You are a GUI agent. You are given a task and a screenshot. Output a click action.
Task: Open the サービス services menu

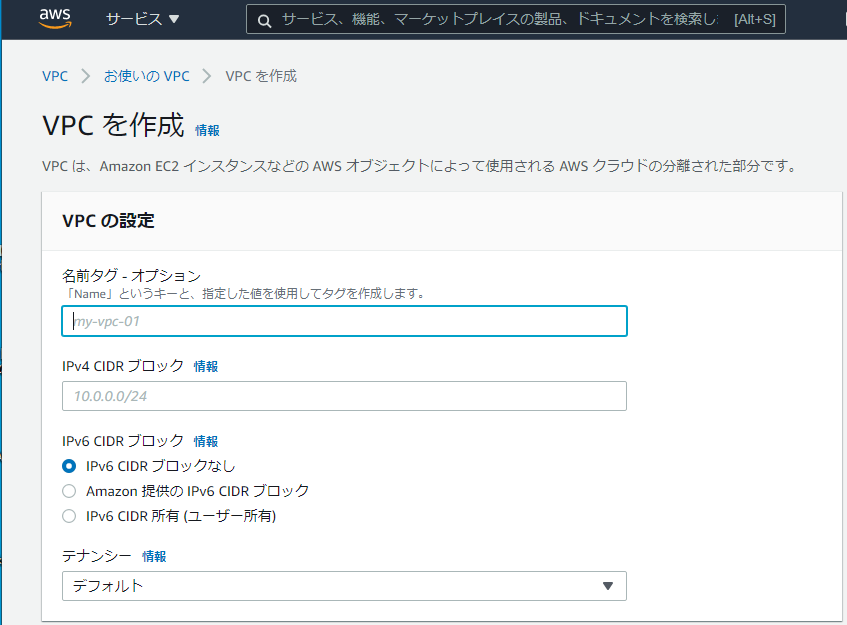point(142,19)
